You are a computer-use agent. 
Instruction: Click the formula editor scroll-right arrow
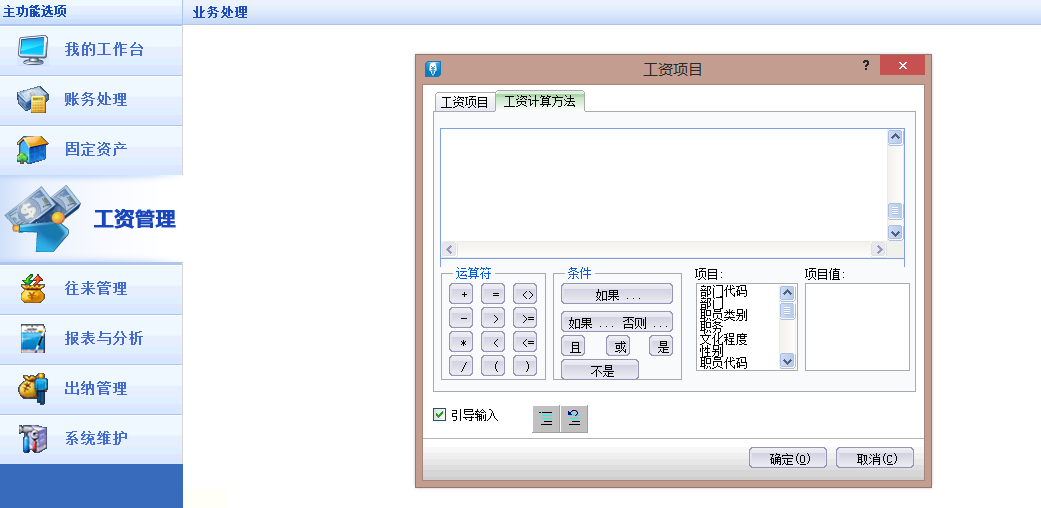879,249
